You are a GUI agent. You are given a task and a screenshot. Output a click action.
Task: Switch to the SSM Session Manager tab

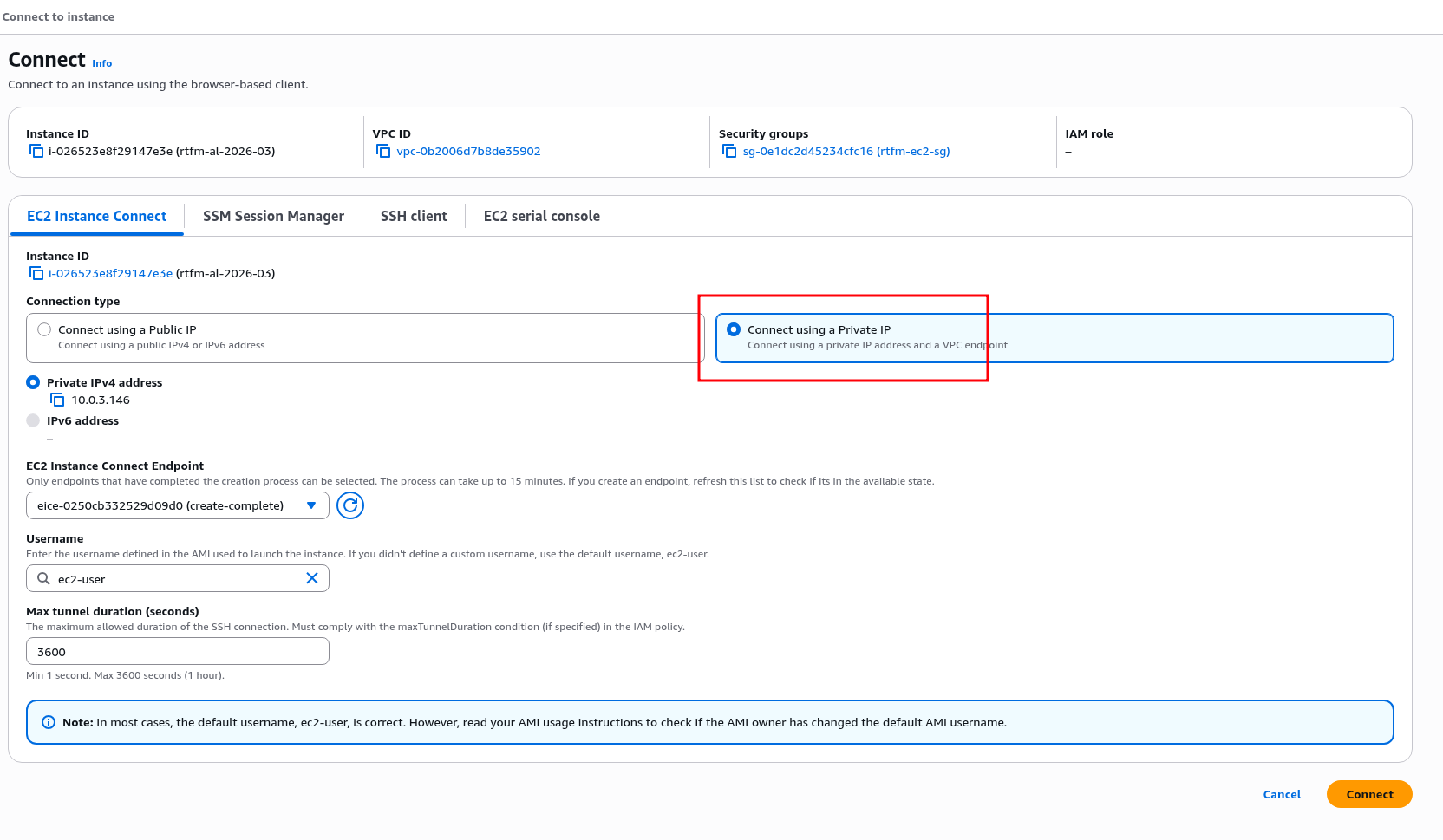(x=273, y=216)
